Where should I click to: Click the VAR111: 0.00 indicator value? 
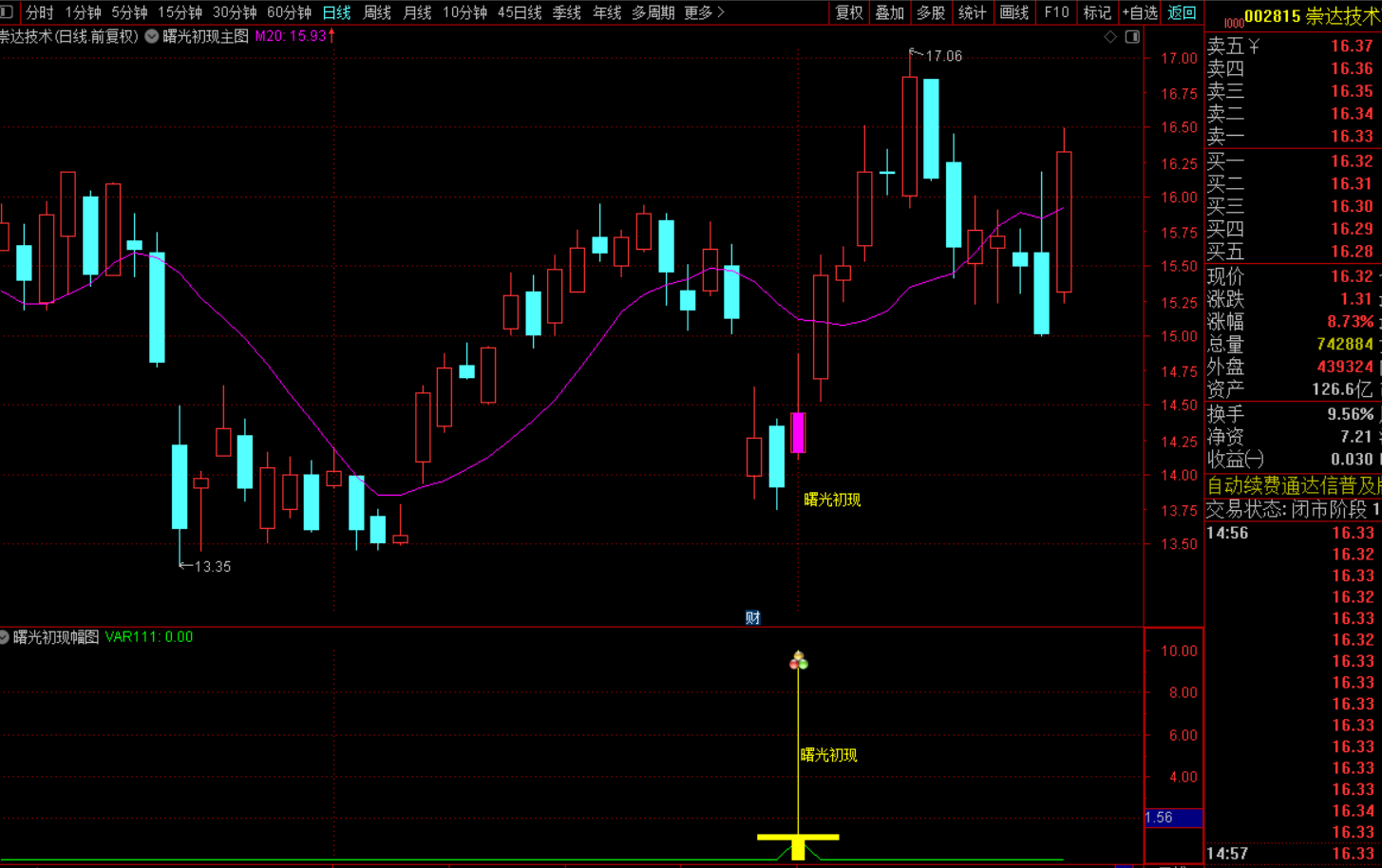pyautogui.click(x=149, y=637)
